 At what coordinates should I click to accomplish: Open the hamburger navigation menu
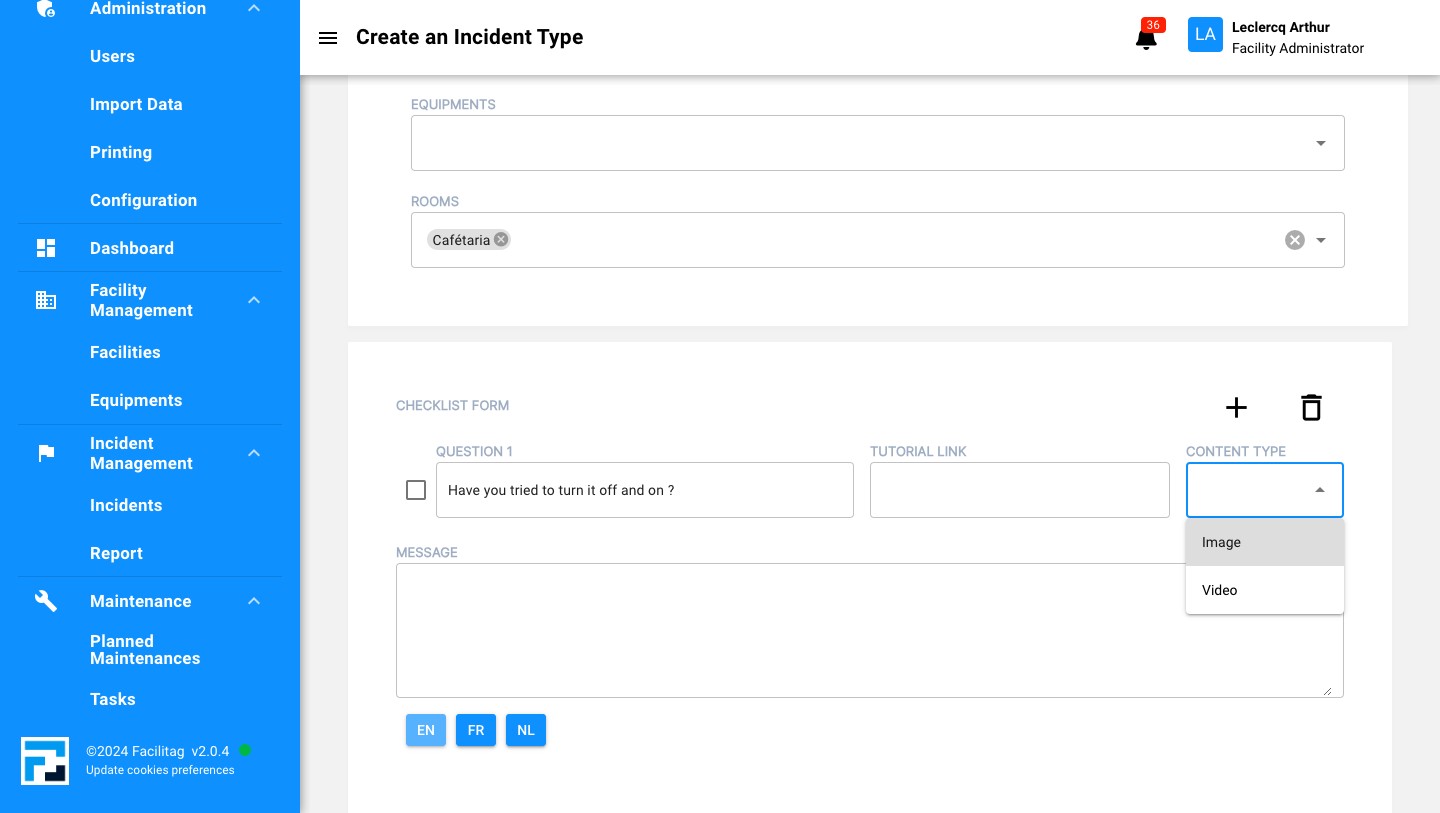(x=328, y=38)
